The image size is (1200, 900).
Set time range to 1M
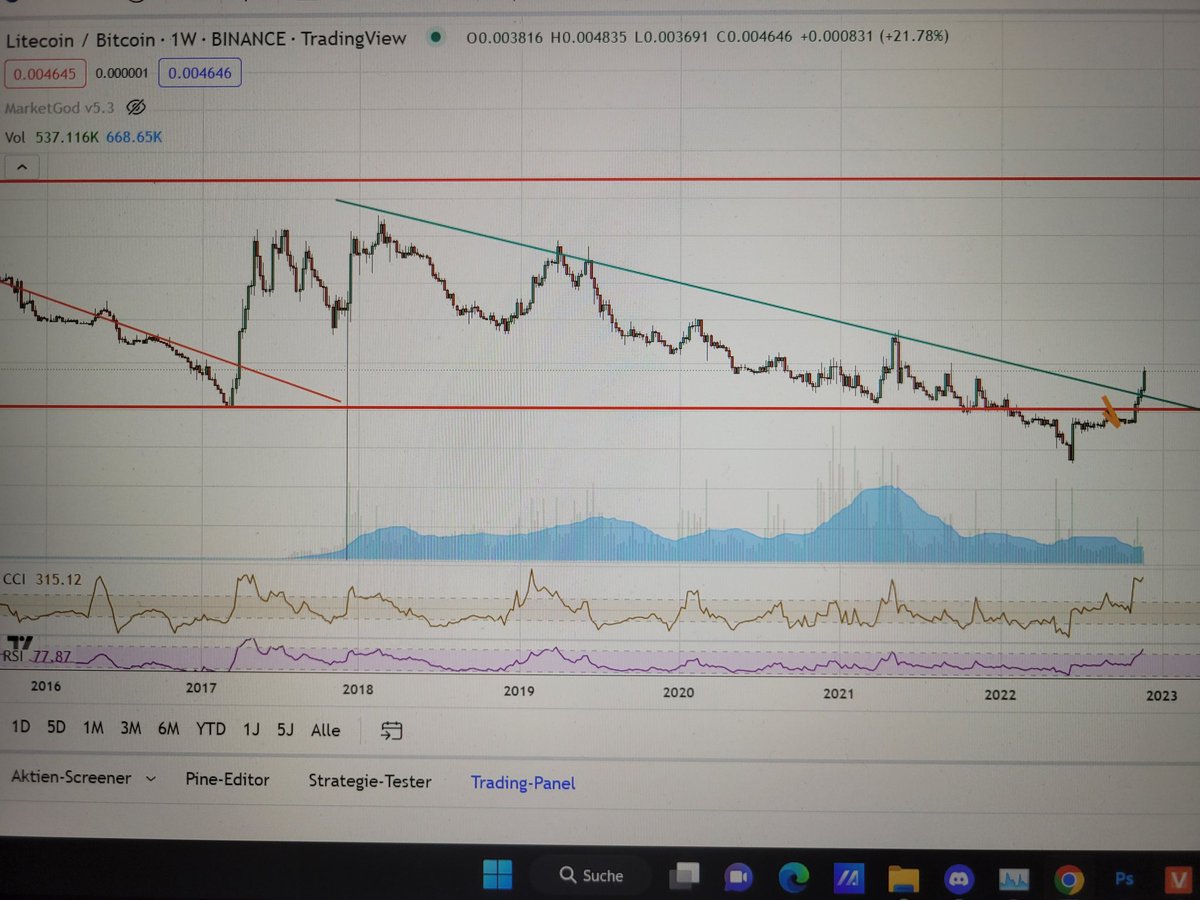click(x=93, y=729)
